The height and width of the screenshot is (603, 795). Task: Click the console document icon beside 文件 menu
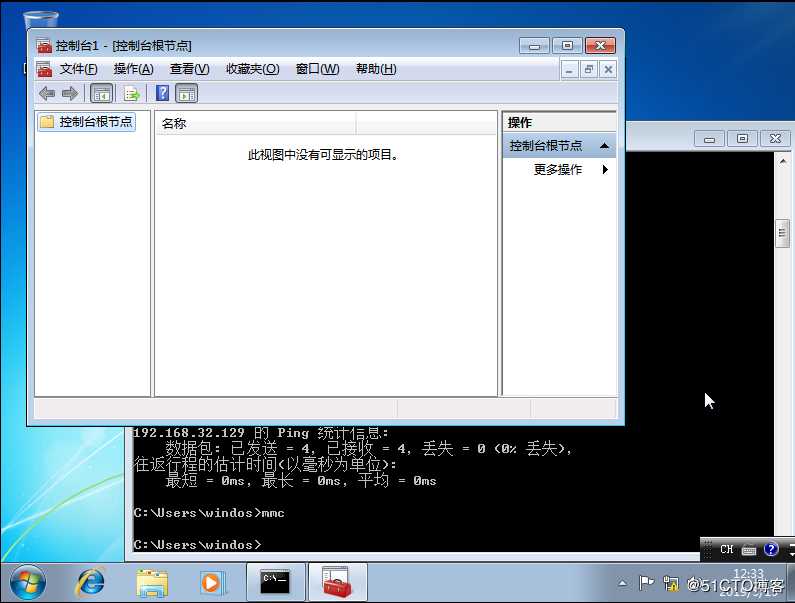pyautogui.click(x=44, y=69)
